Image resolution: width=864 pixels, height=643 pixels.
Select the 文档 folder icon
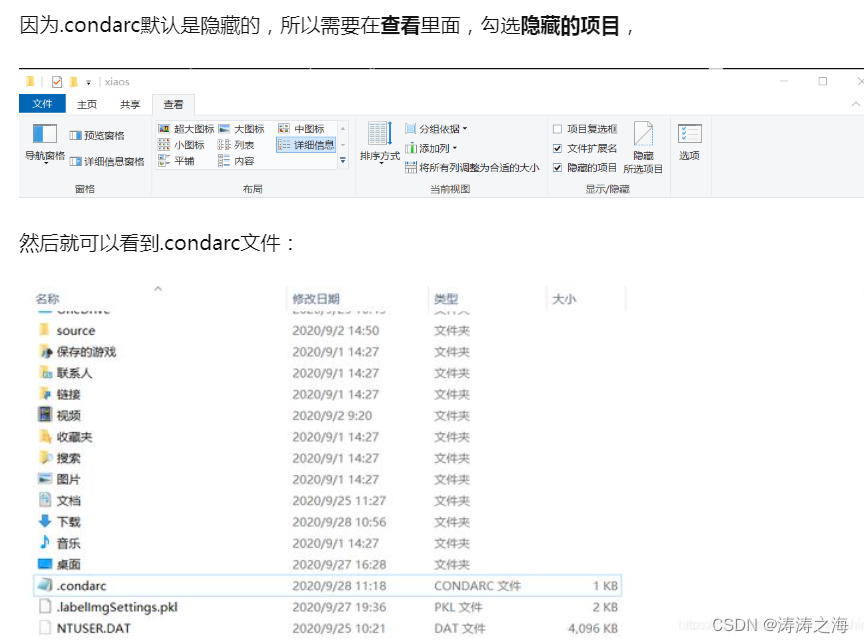45,500
